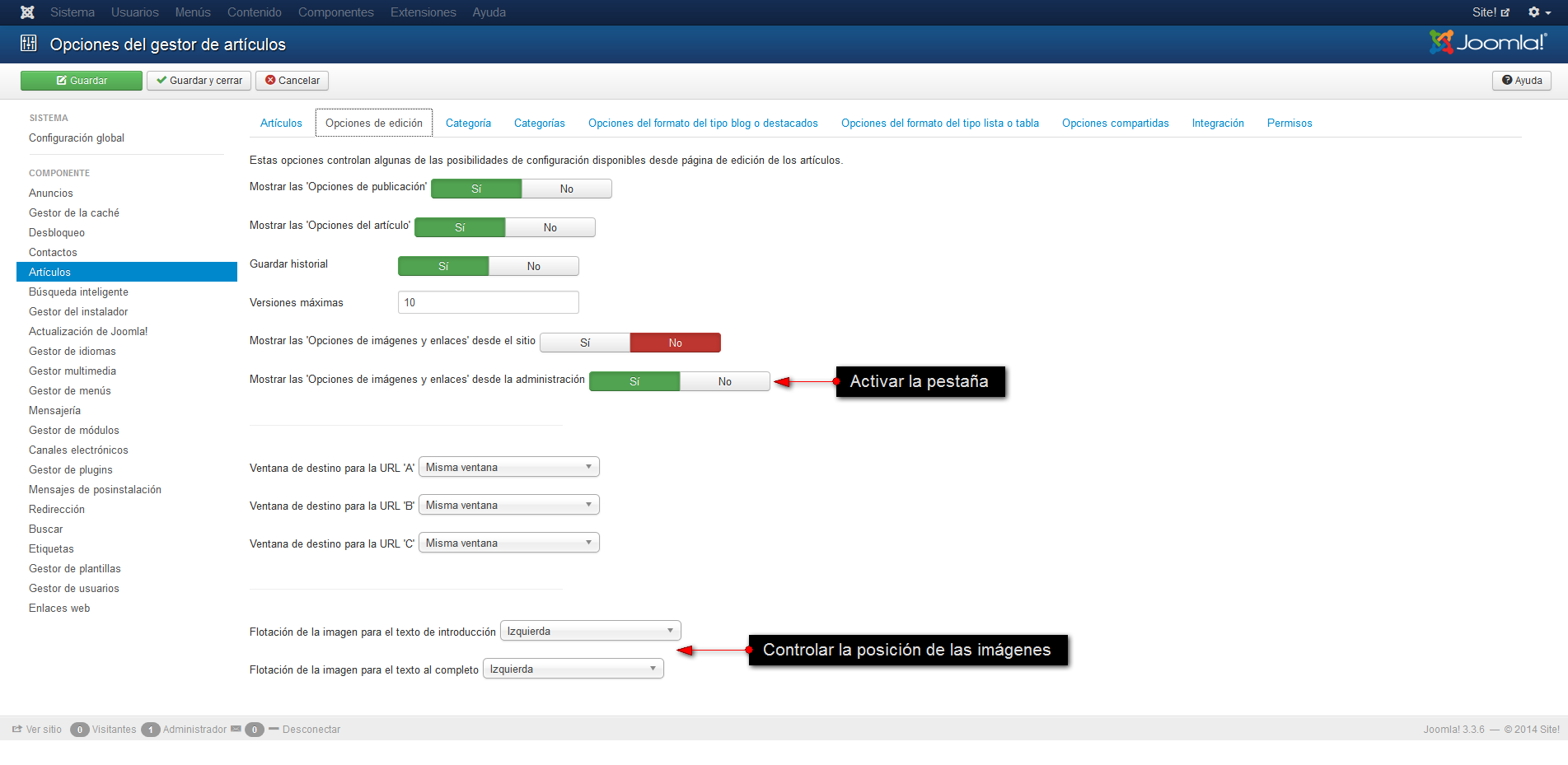This screenshot has width=1568, height=765.
Task: Open URL 'C' destination window dropdown
Action: tap(509, 543)
